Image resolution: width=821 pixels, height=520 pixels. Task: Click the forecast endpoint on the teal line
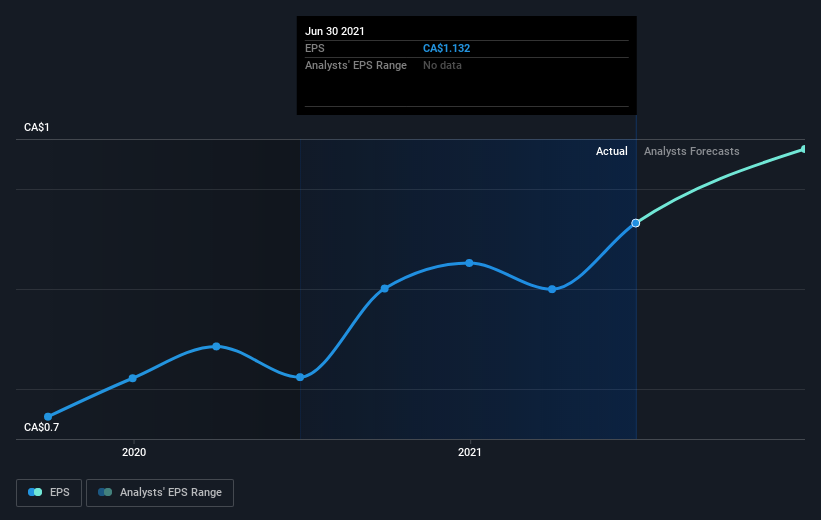pos(804,150)
